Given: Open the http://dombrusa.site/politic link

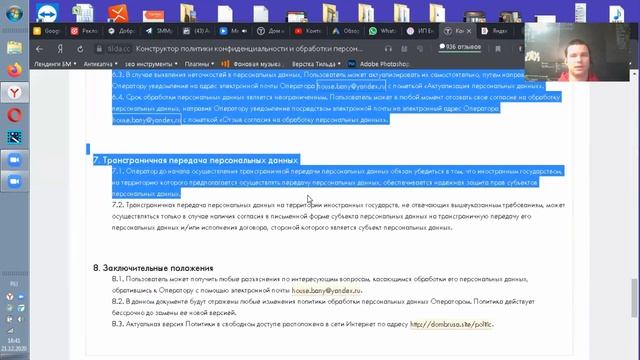Looking at the screenshot, I should coord(451,324).
